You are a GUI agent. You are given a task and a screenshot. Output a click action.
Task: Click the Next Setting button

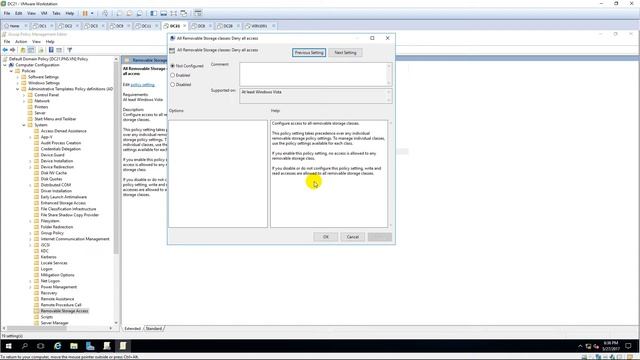point(345,53)
